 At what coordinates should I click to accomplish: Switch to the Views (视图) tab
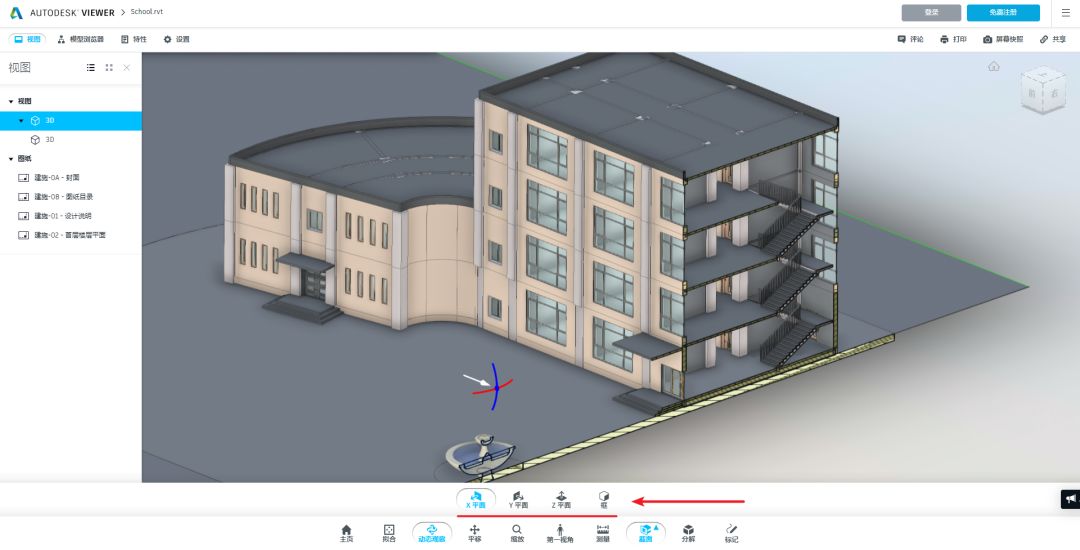coord(28,39)
